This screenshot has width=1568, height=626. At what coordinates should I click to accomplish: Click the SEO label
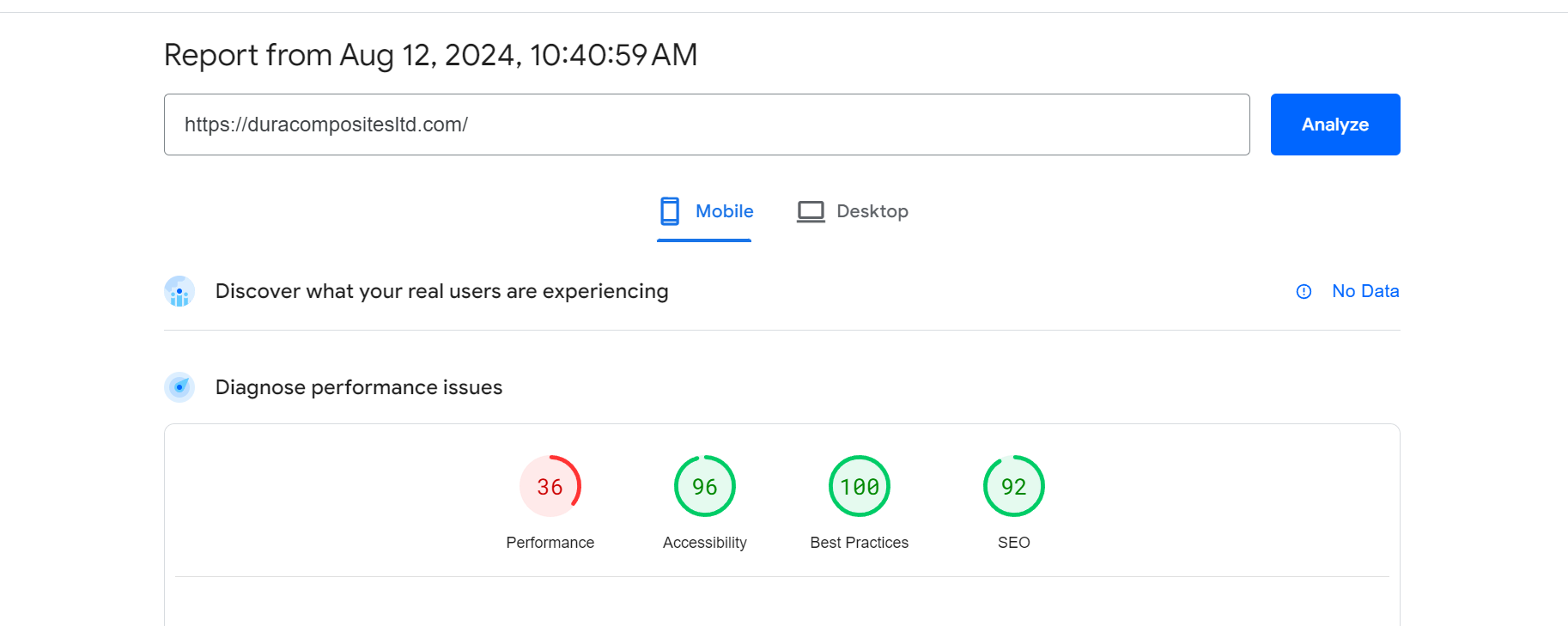point(1014,543)
